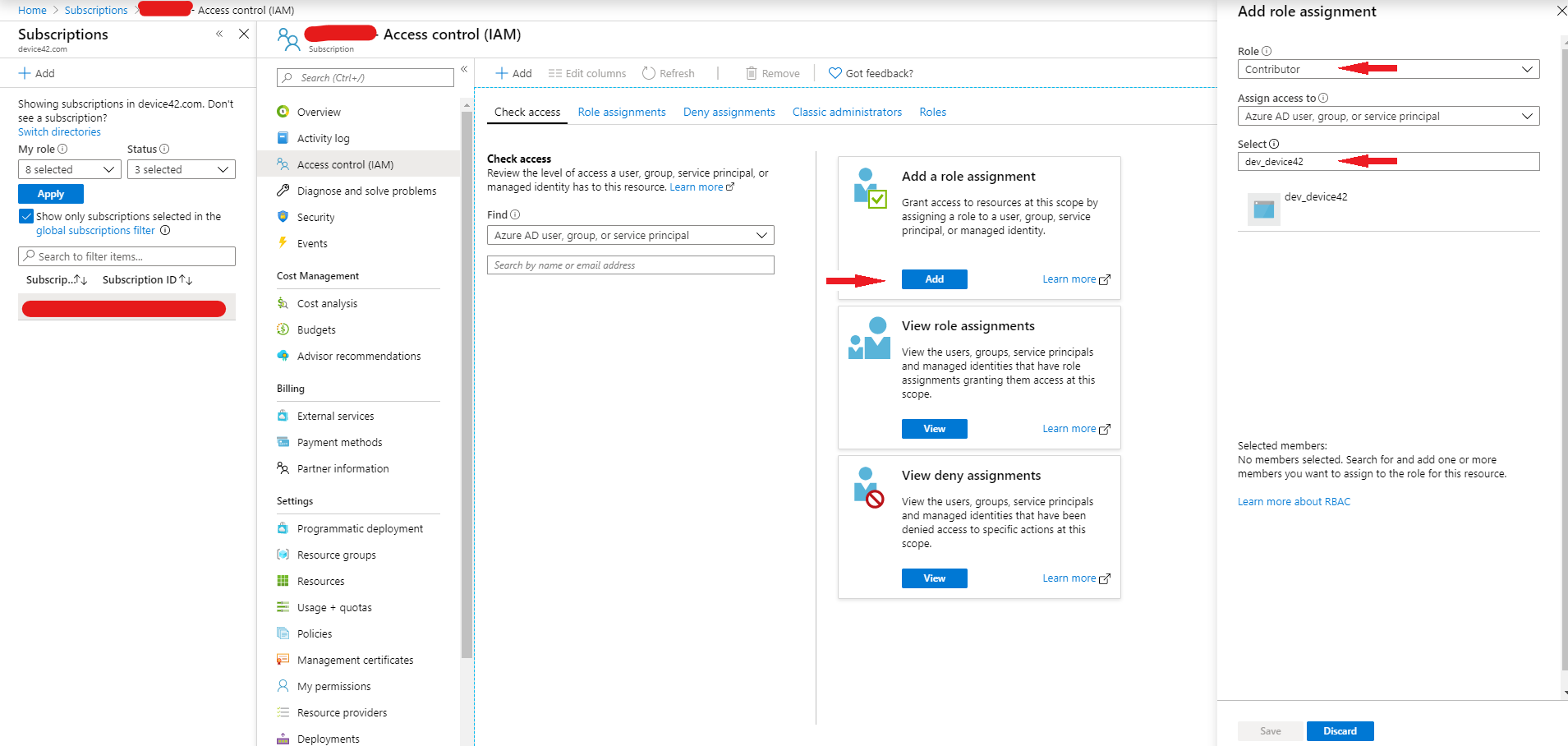Click the Cost analysis icon

pos(283,303)
